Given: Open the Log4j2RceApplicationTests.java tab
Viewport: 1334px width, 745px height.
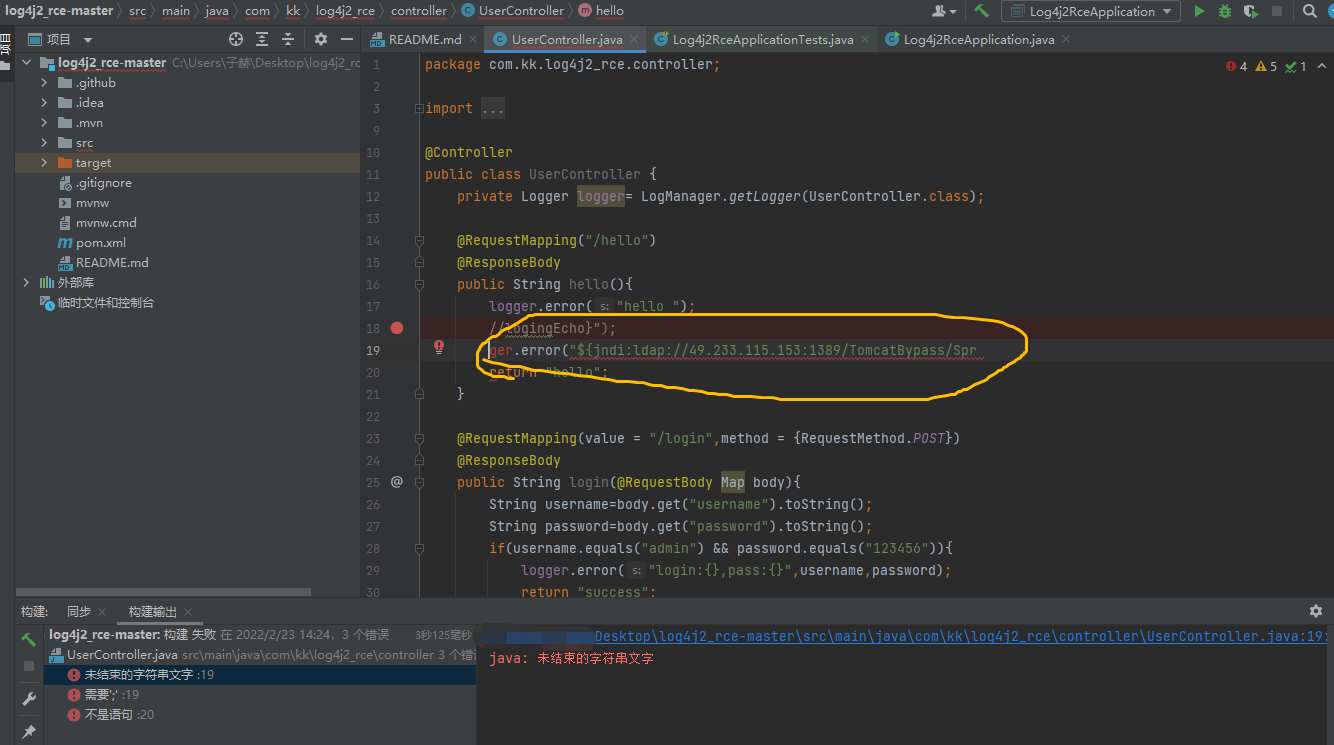Looking at the screenshot, I should point(763,39).
